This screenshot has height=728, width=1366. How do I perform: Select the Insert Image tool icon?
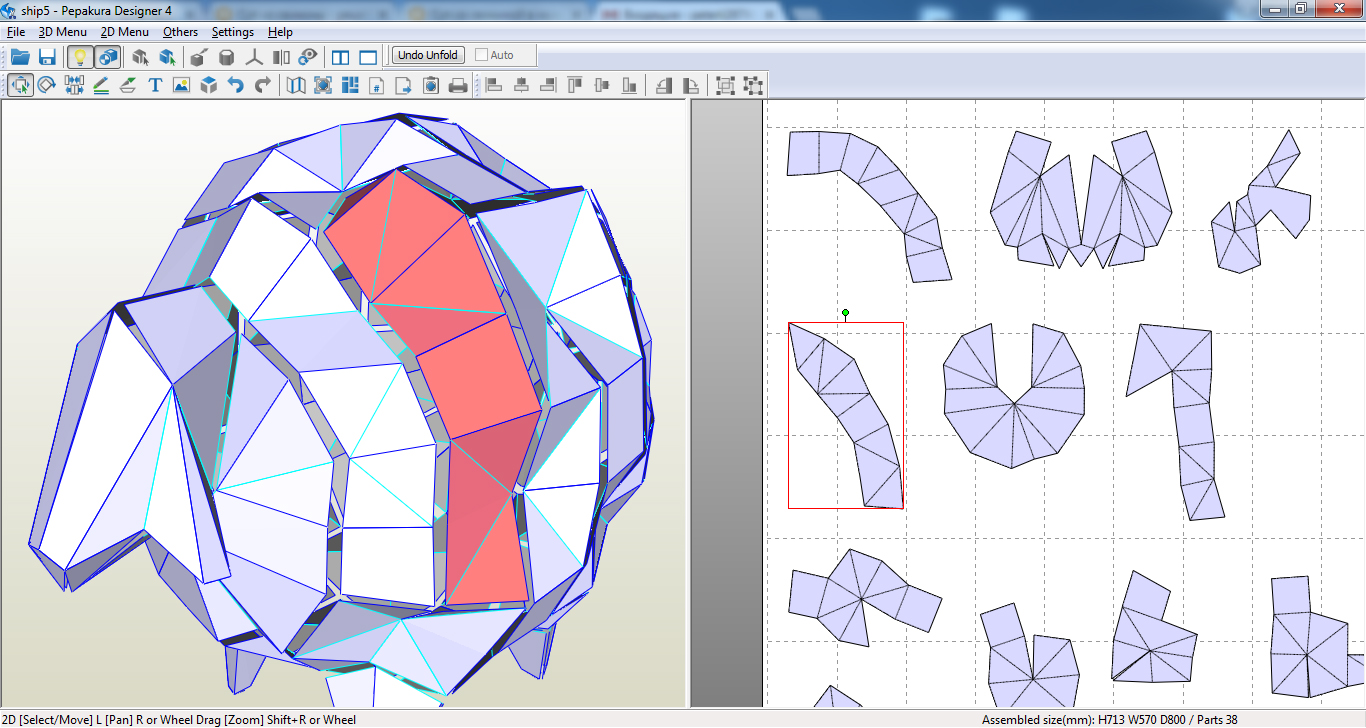(x=181, y=86)
